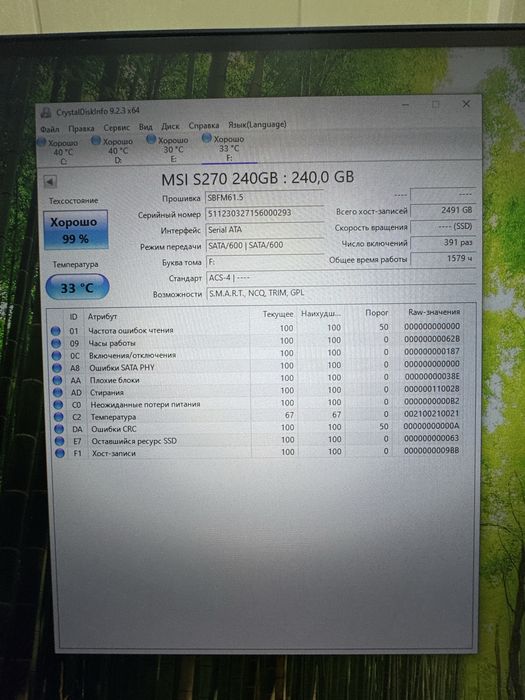This screenshot has height=700, width=525.
Task: Click the ID column header
Action: point(74,317)
